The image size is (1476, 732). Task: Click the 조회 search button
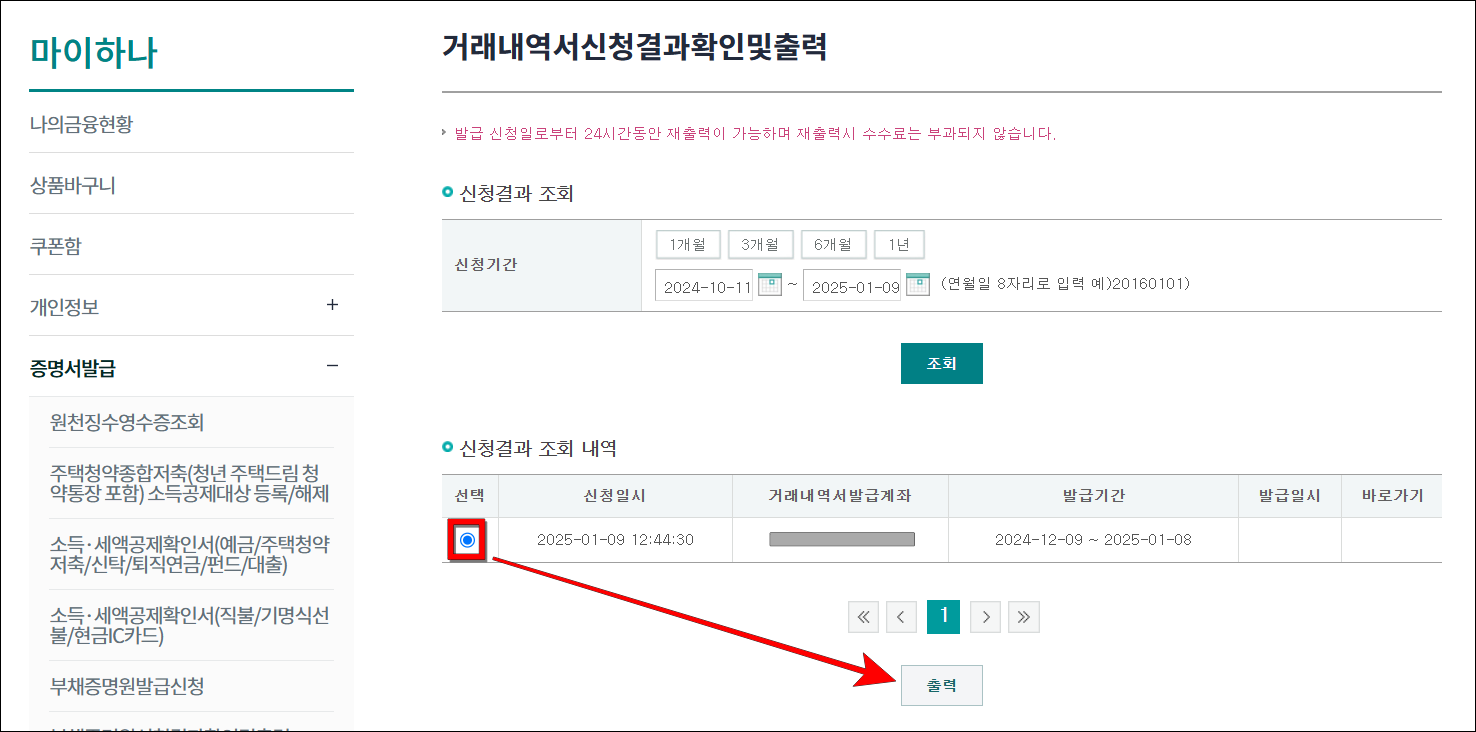(x=941, y=363)
